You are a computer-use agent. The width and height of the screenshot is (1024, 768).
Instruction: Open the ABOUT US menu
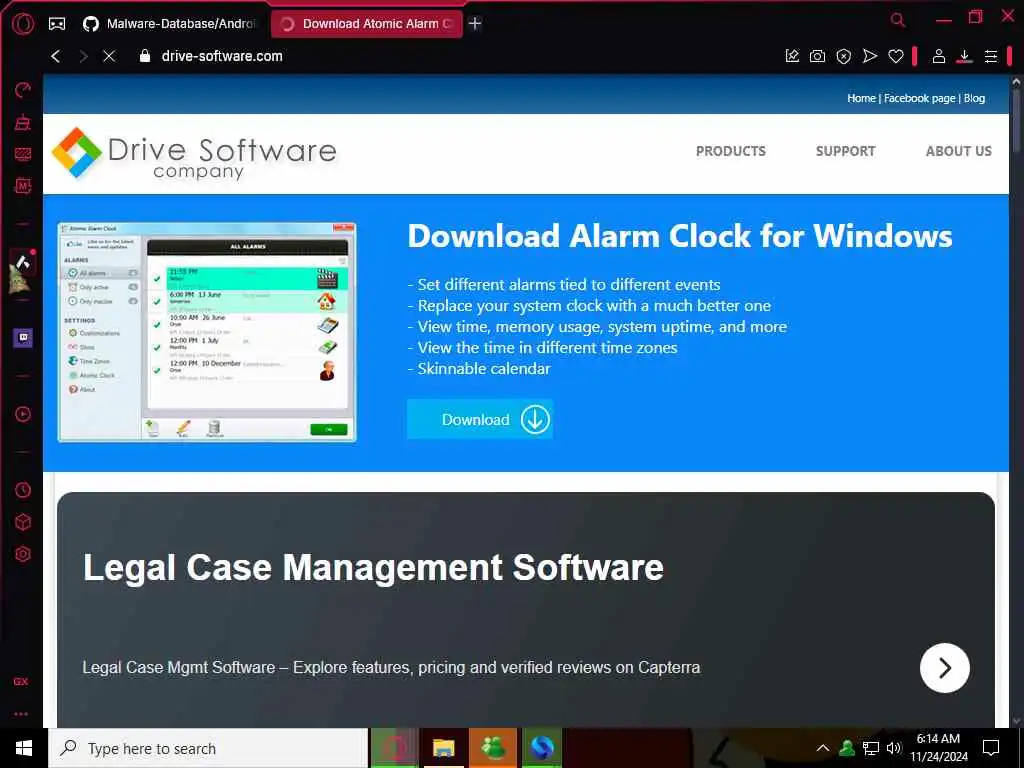coord(959,151)
